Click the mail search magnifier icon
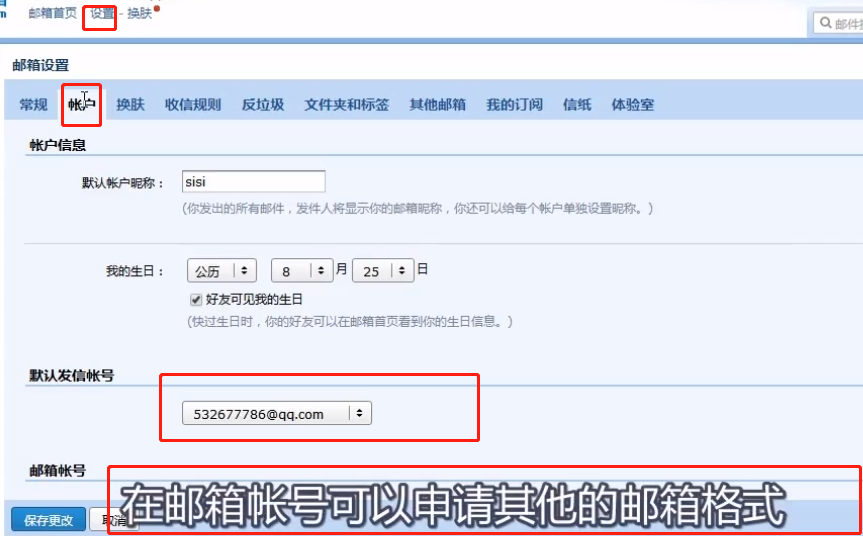Image resolution: width=863 pixels, height=536 pixels. (825, 23)
